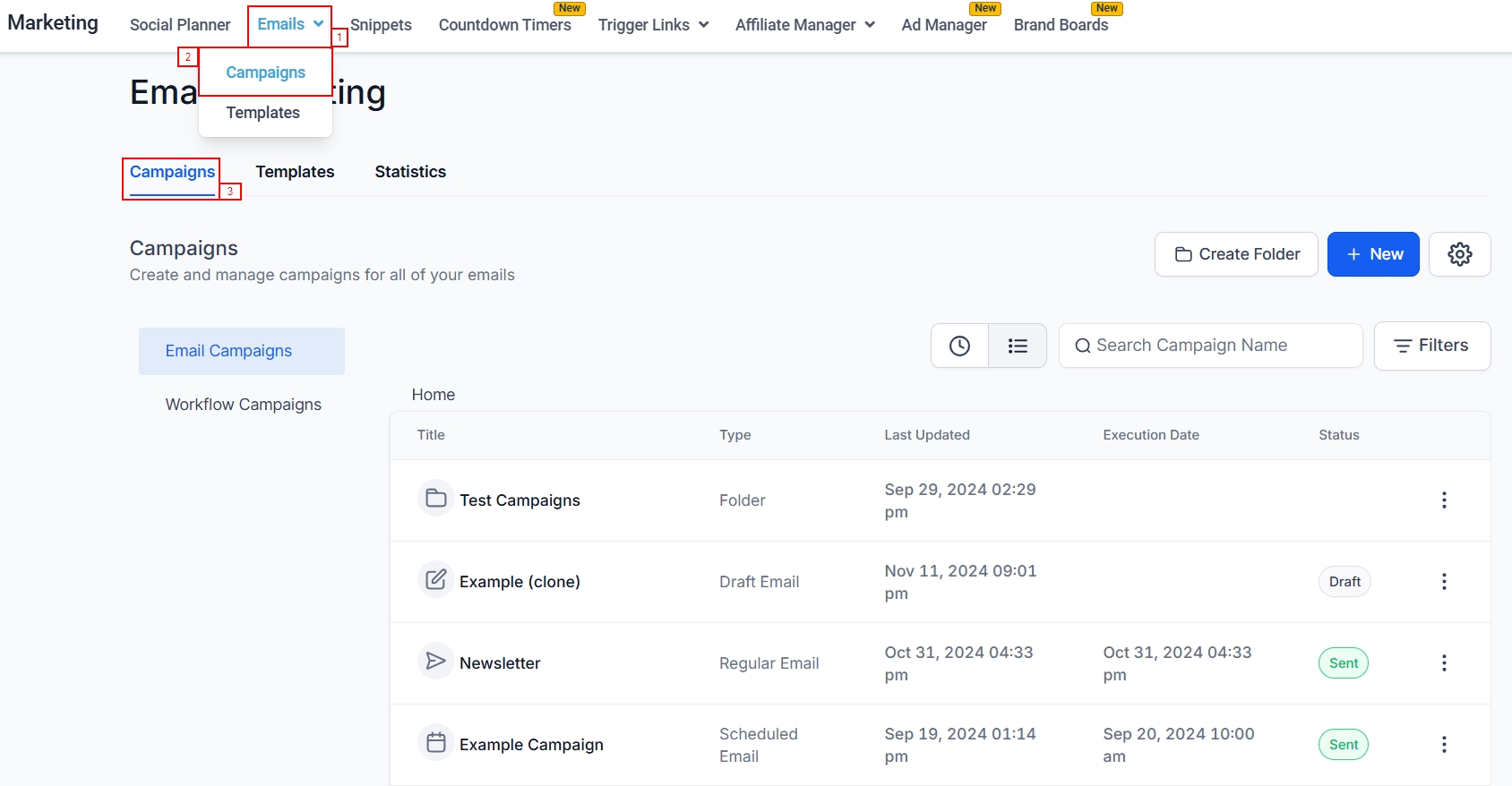The width and height of the screenshot is (1512, 786).
Task: Click the Example (clone) draft edit icon
Action: [x=436, y=580]
